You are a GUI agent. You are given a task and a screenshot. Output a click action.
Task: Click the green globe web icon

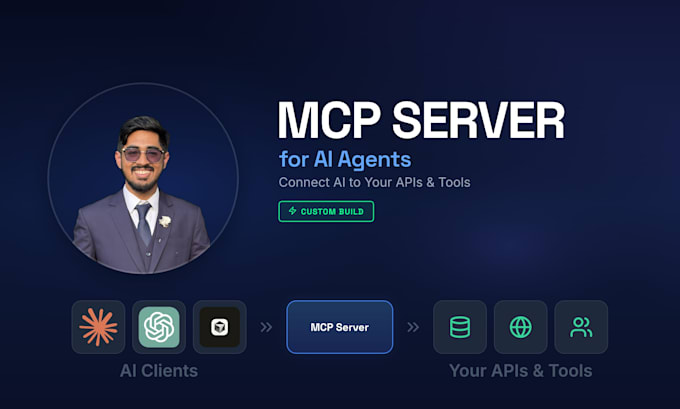point(520,327)
